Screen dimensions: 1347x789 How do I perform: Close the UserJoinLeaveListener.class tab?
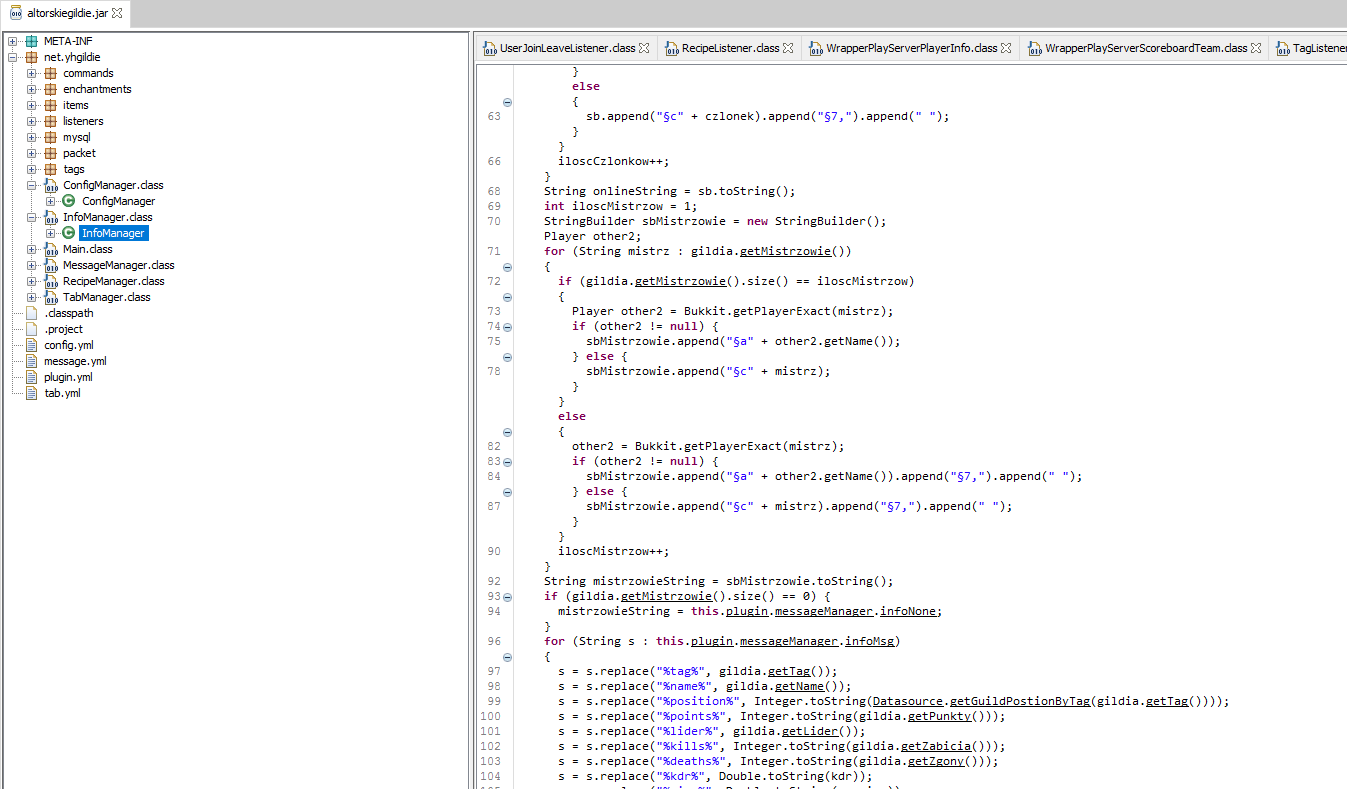pos(644,48)
